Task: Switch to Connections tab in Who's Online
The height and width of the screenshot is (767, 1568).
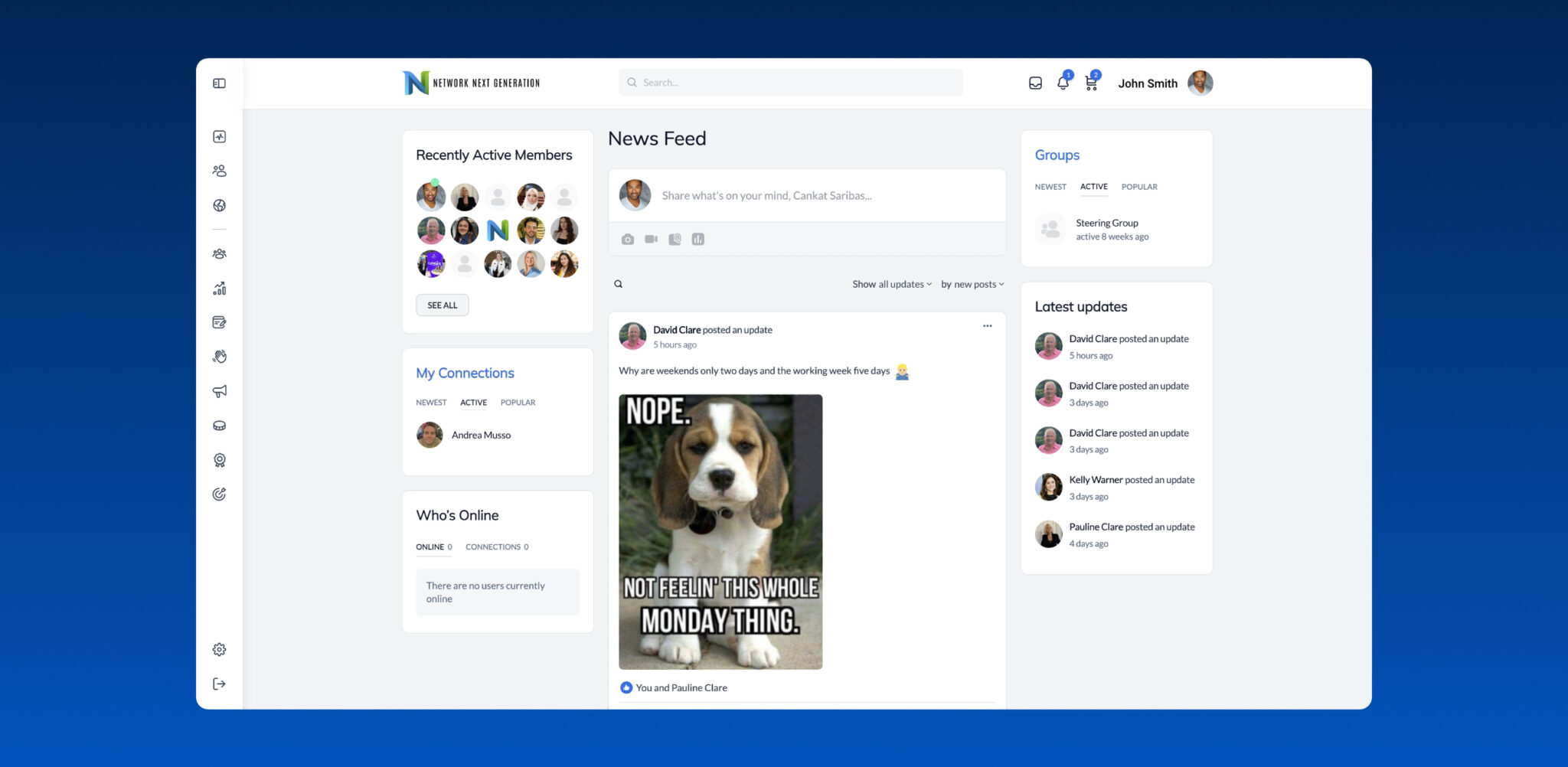Action: pos(496,547)
